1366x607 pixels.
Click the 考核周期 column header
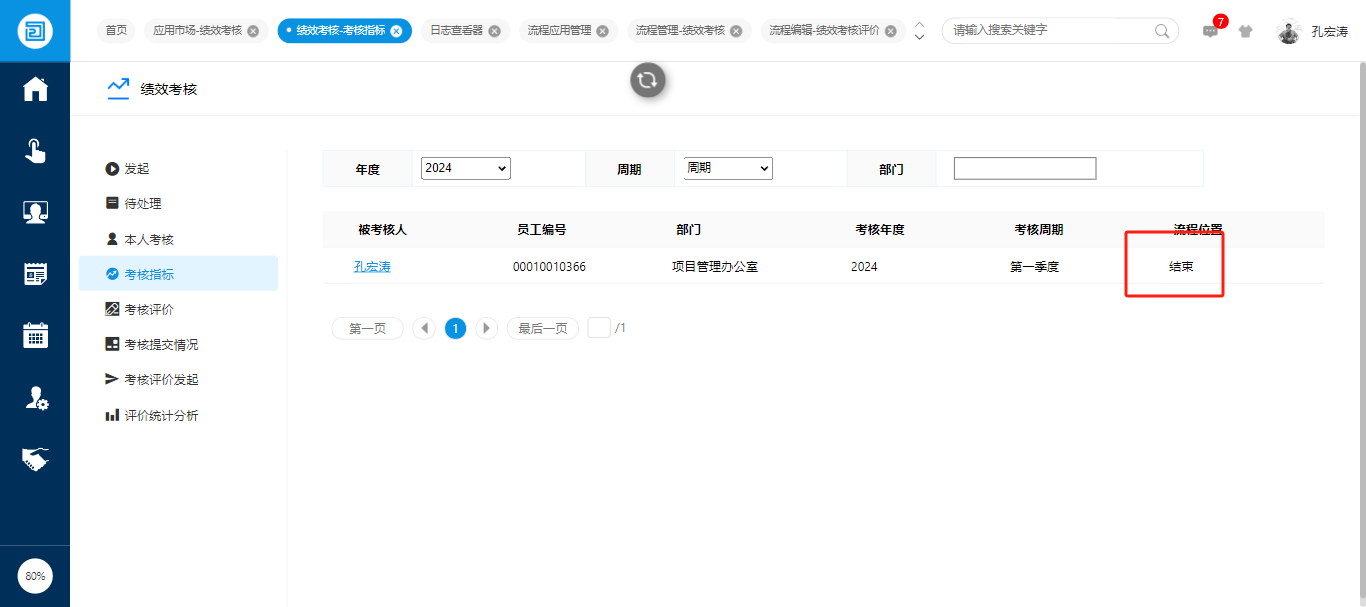click(x=1039, y=229)
